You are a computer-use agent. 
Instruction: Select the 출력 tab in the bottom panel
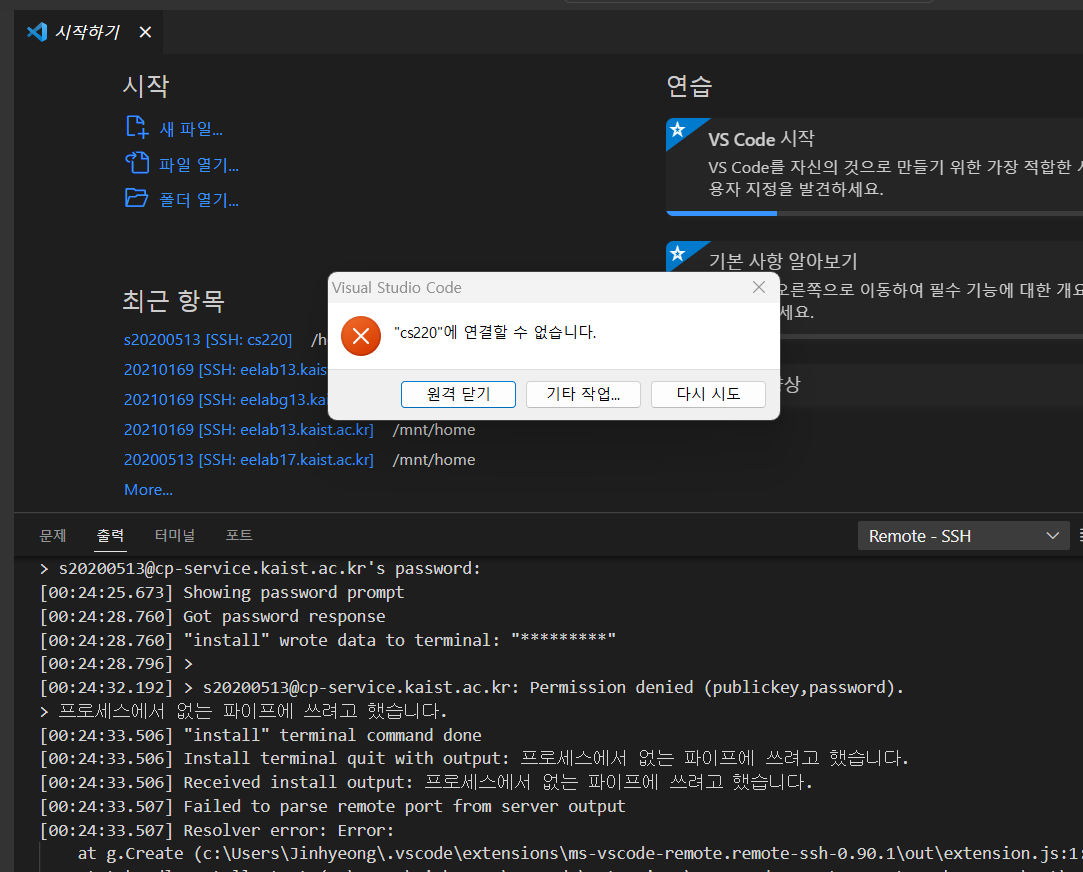[110, 535]
